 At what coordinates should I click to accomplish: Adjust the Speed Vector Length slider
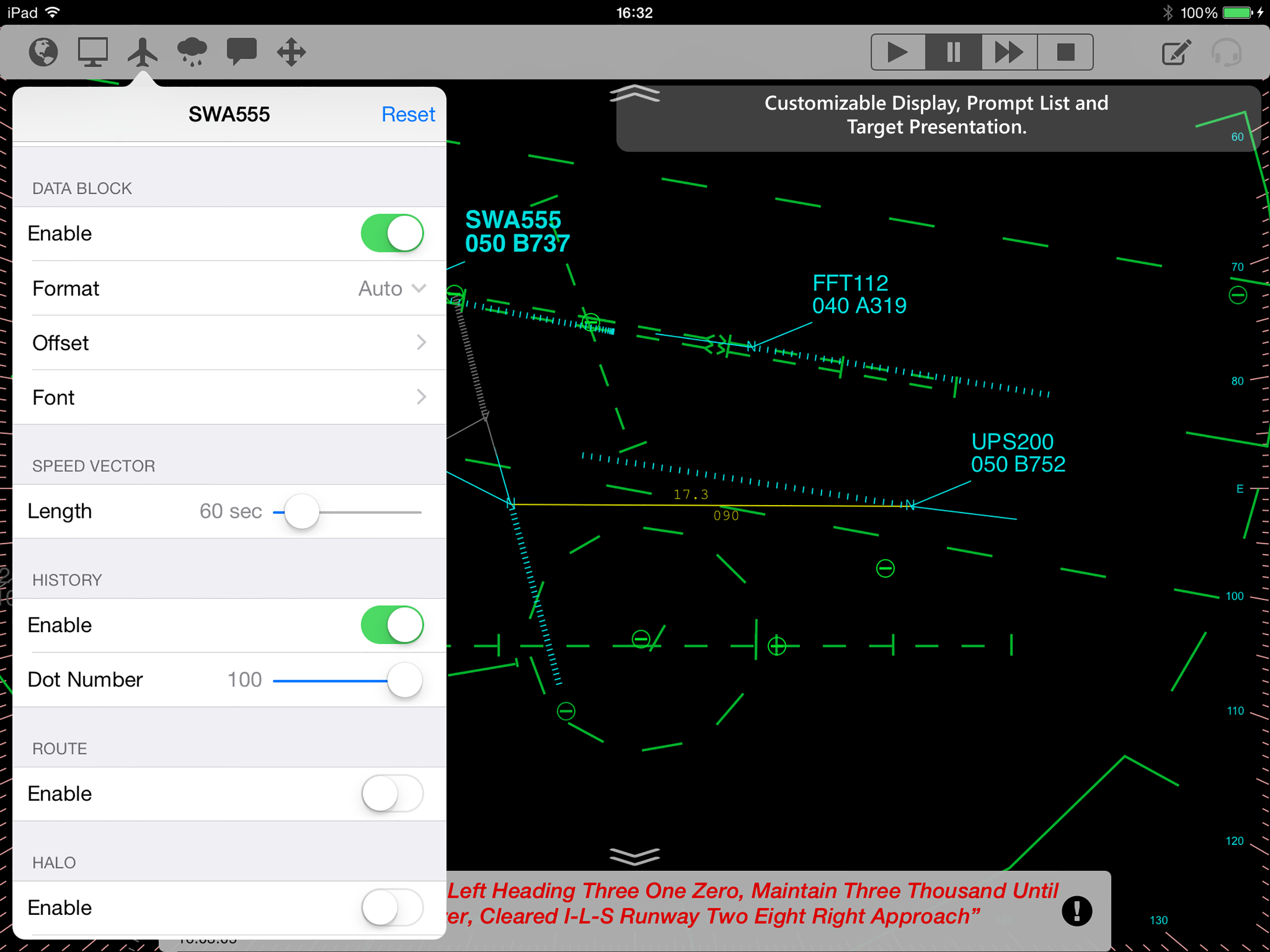pyautogui.click(x=301, y=511)
